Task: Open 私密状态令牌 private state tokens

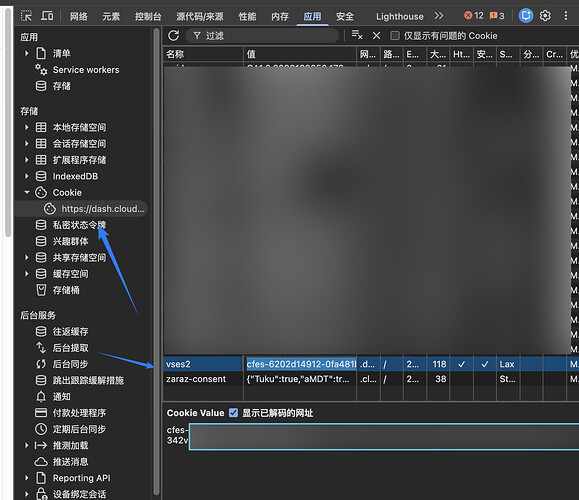Action: pyautogui.click(x=79, y=225)
